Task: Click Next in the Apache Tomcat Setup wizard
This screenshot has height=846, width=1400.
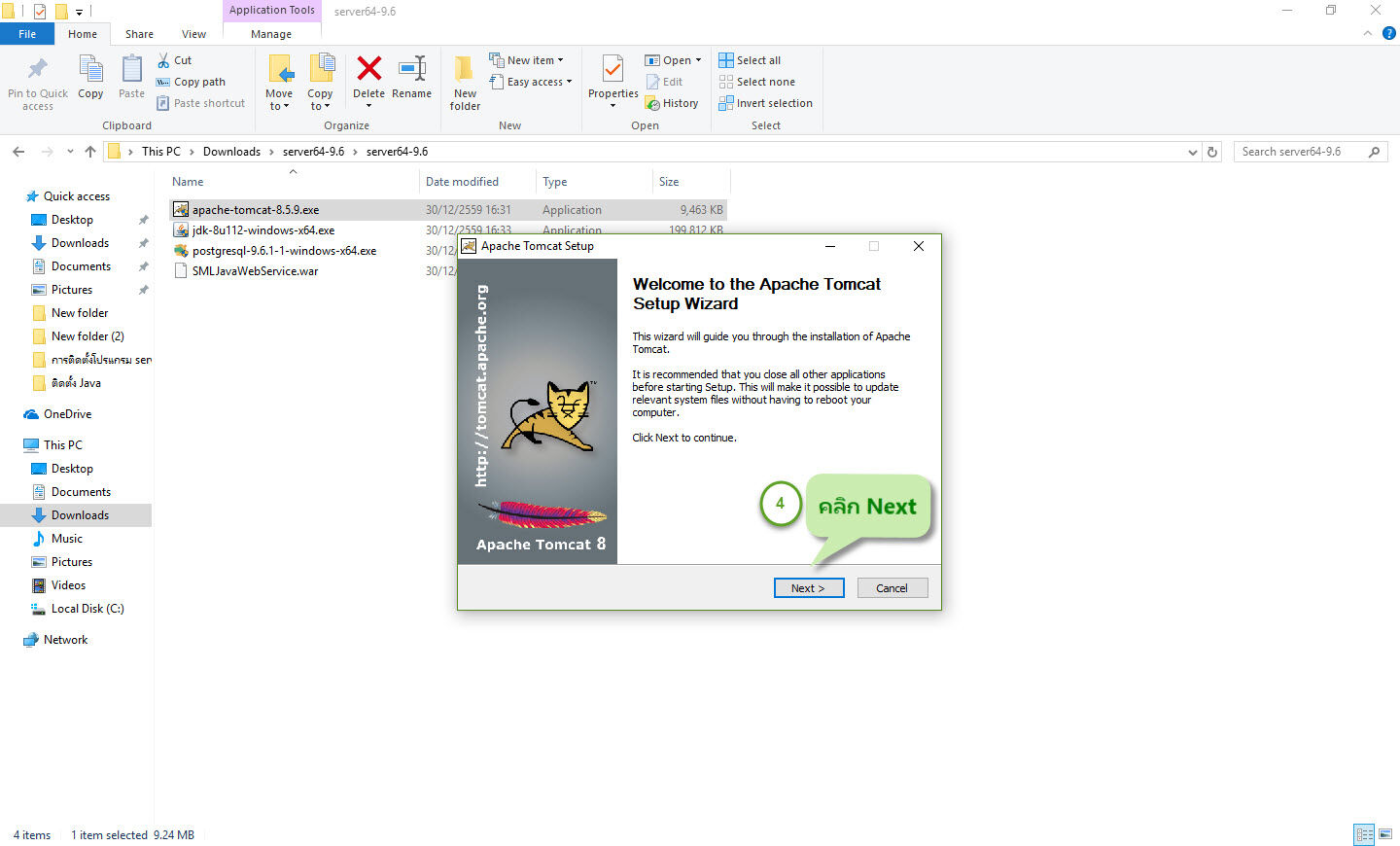Action: point(809,587)
